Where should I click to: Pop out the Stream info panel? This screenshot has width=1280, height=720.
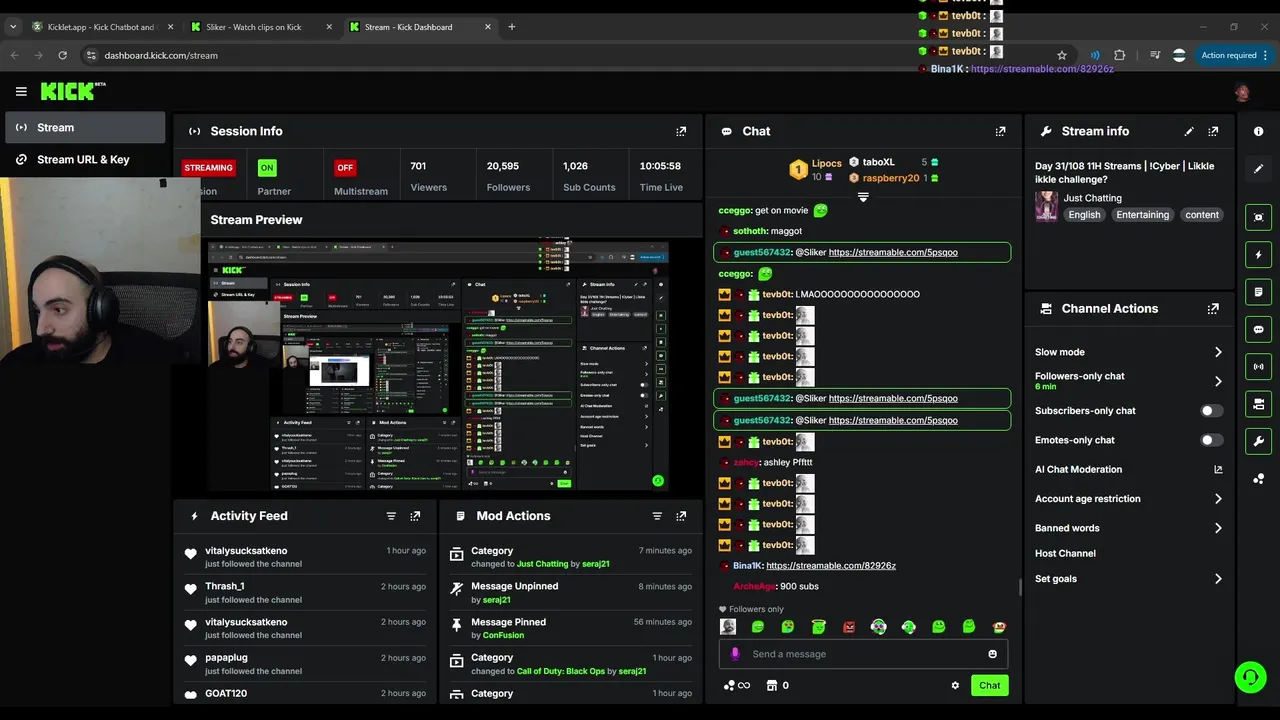(x=1213, y=131)
